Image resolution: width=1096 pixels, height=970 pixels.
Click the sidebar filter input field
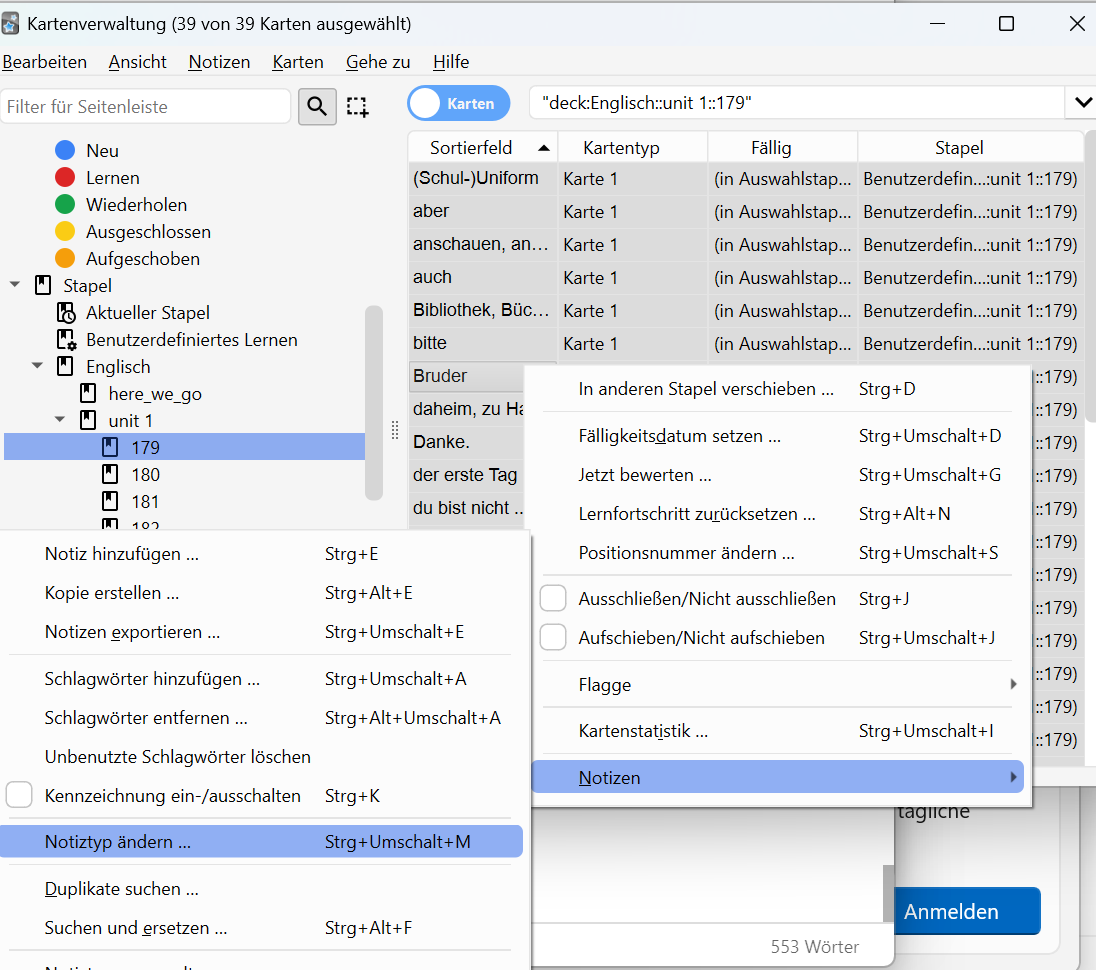point(145,106)
